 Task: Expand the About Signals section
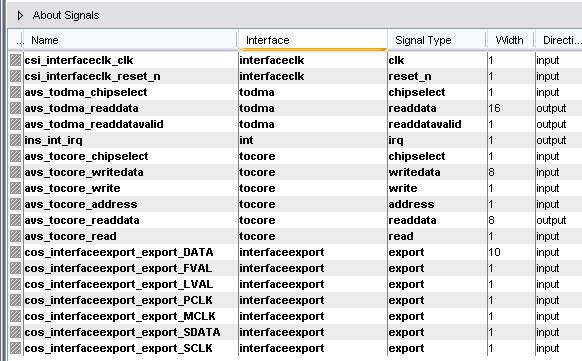(x=20, y=16)
